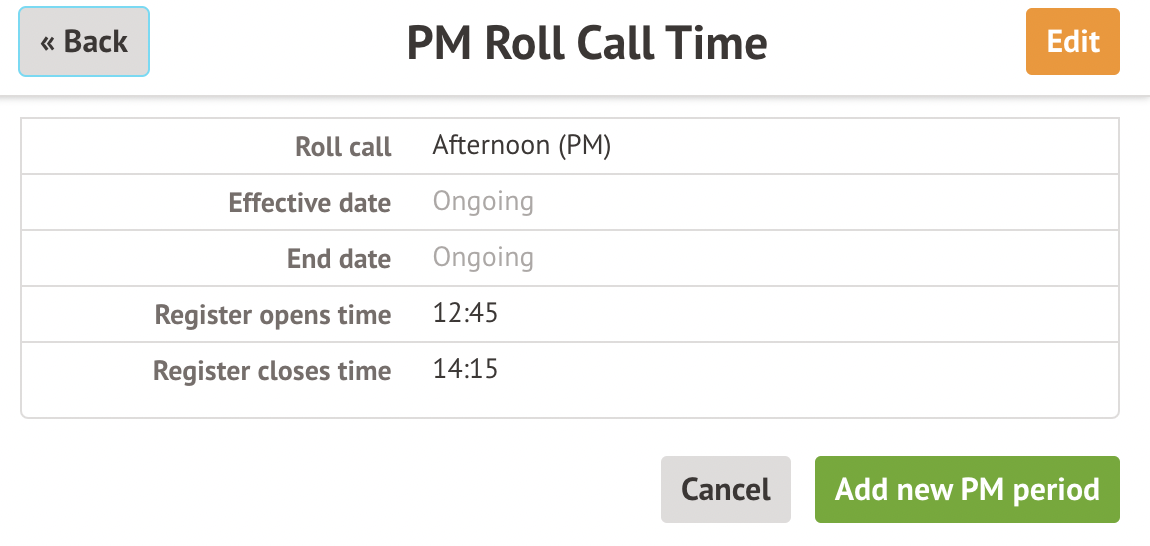Screen dimensions: 1150x546
Task: Select the Afternoon (PM) value
Action: [x=521, y=146]
